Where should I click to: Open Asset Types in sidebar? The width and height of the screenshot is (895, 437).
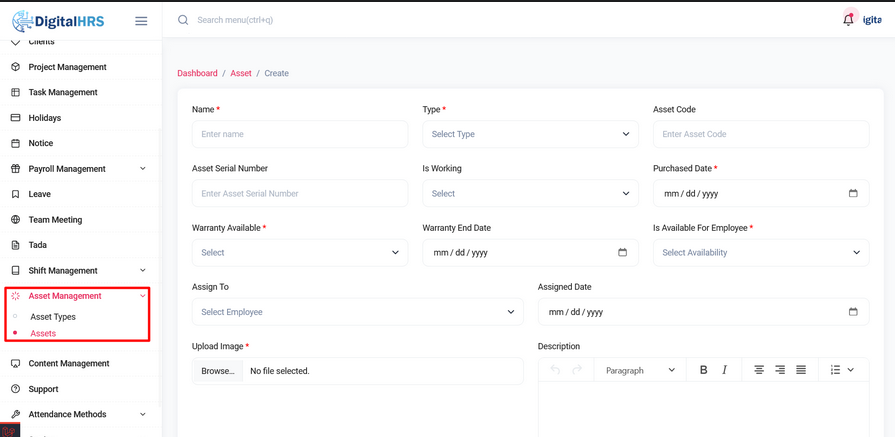53,317
